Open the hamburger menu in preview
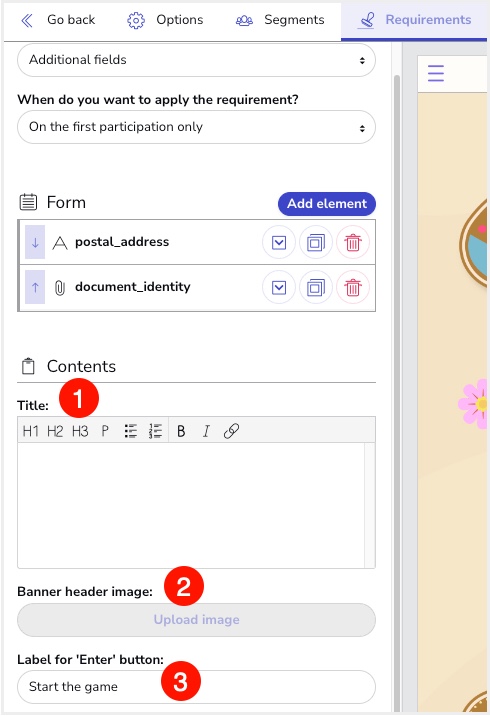The image size is (490, 716). tap(436, 73)
